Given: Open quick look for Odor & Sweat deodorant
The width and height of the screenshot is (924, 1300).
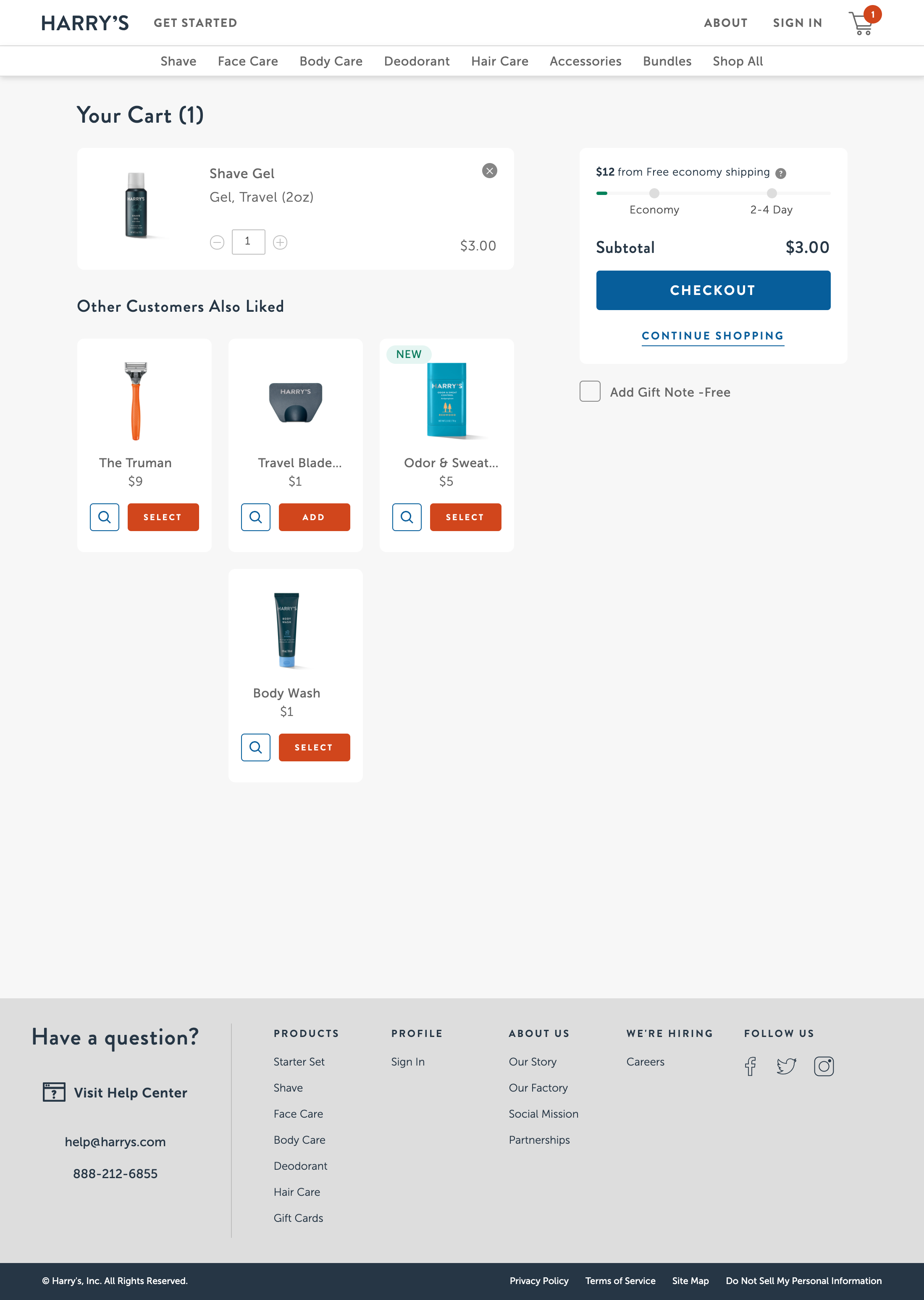Looking at the screenshot, I should click(x=407, y=517).
